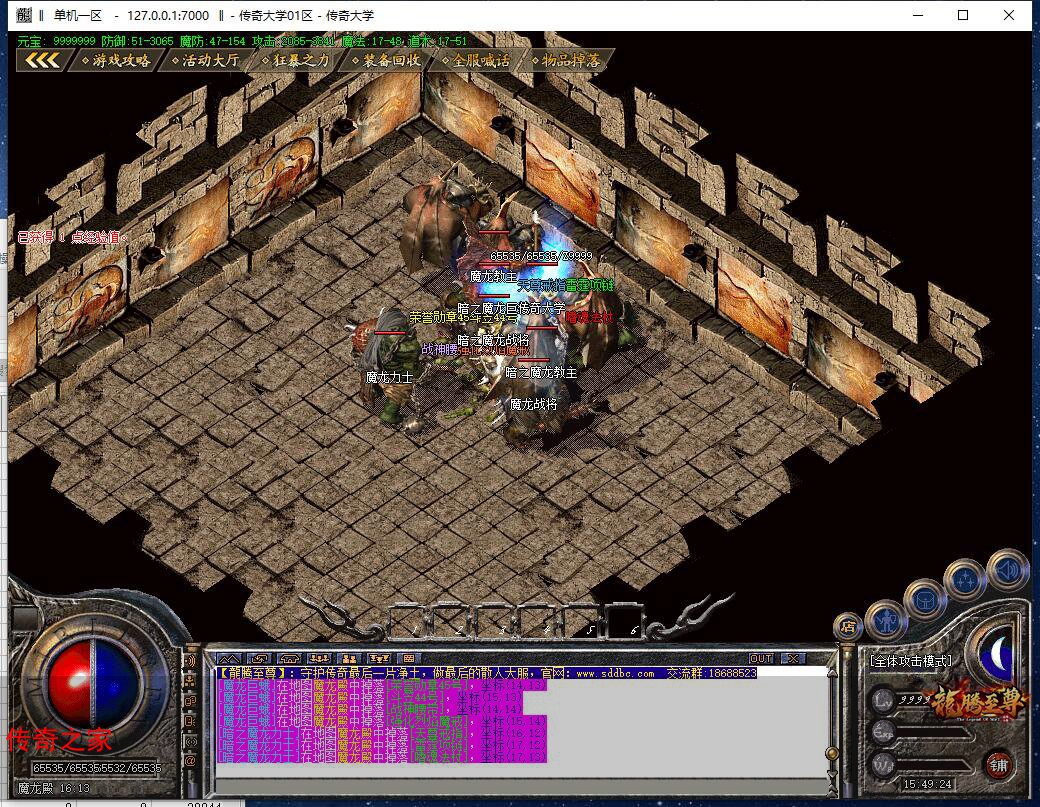The image size is (1040, 807).
Task: Click the sixth chat toolbar icon, left of grid
Action: [x=379, y=658]
